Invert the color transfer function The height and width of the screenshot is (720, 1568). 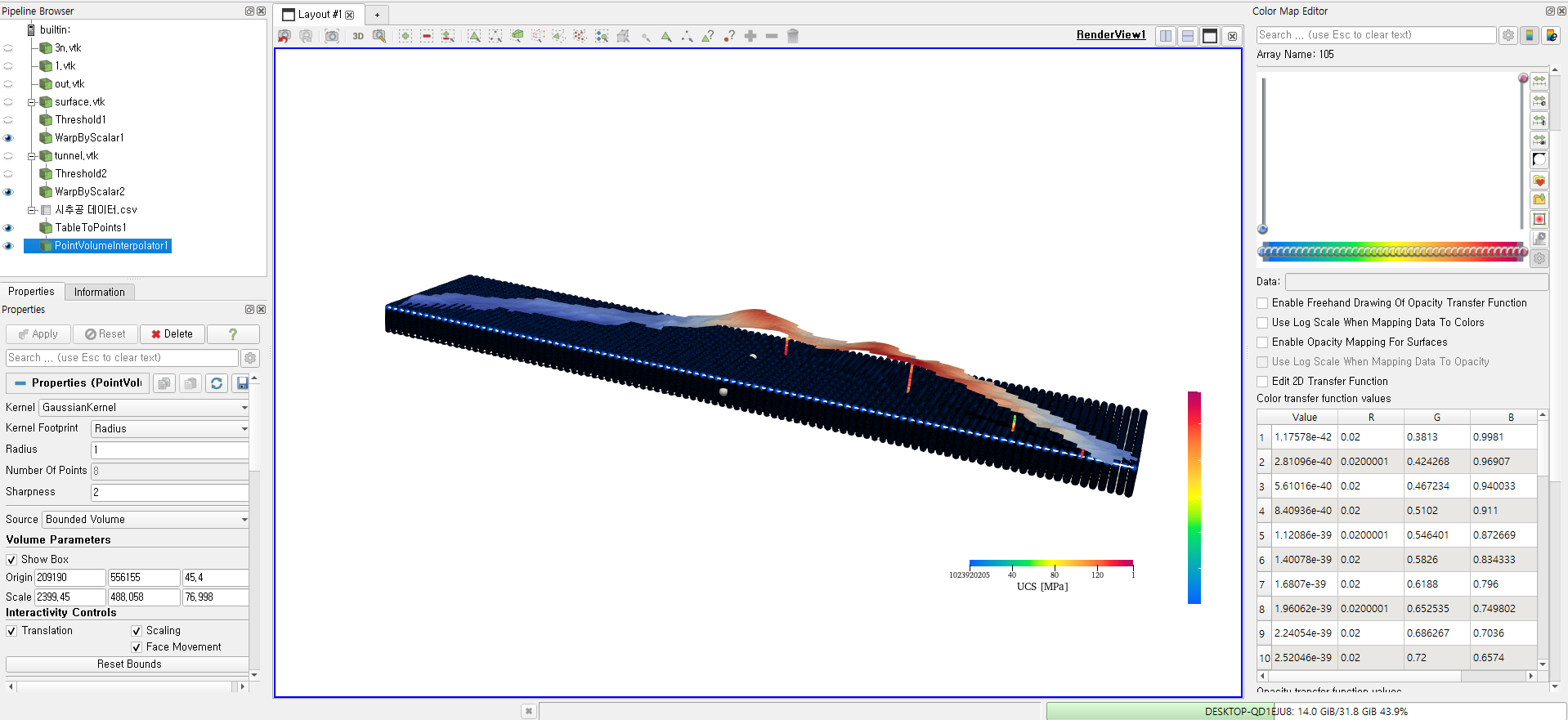point(1539,159)
